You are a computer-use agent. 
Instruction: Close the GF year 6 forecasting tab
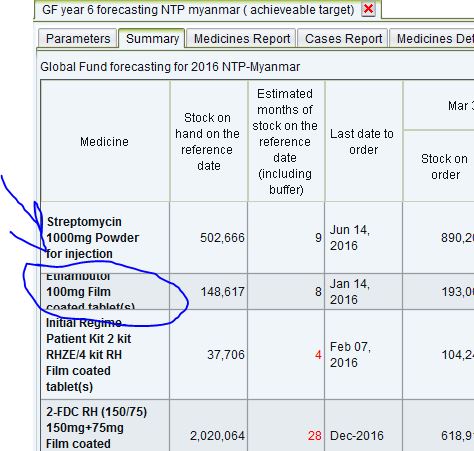click(368, 9)
